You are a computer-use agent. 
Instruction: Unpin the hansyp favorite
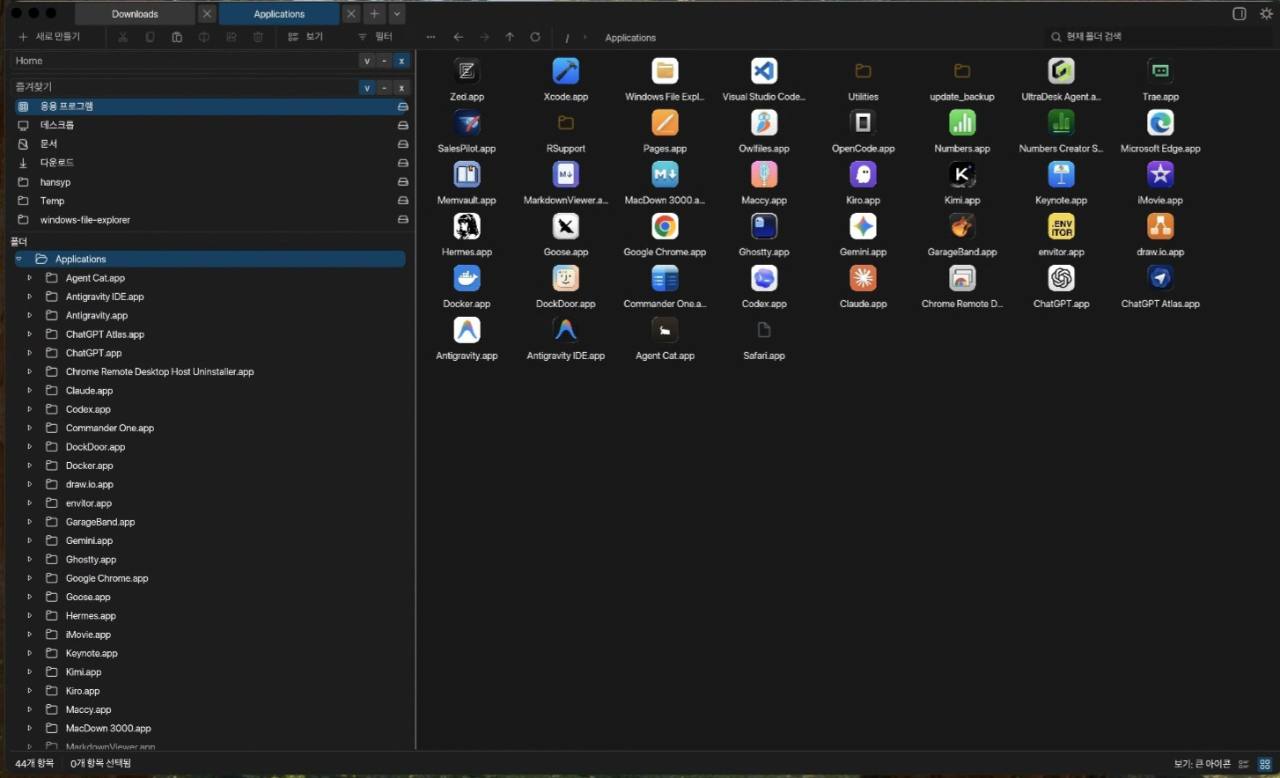(x=403, y=182)
